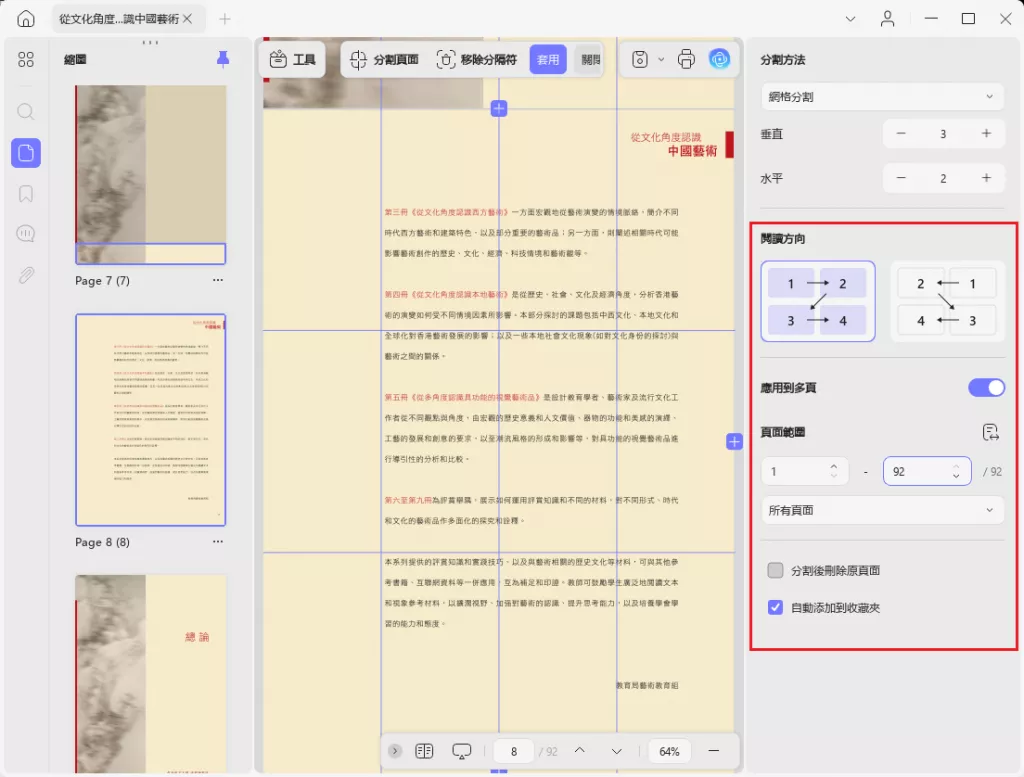Open the 所有頁面 page range dropdown
This screenshot has height=777, width=1024.
[882, 510]
